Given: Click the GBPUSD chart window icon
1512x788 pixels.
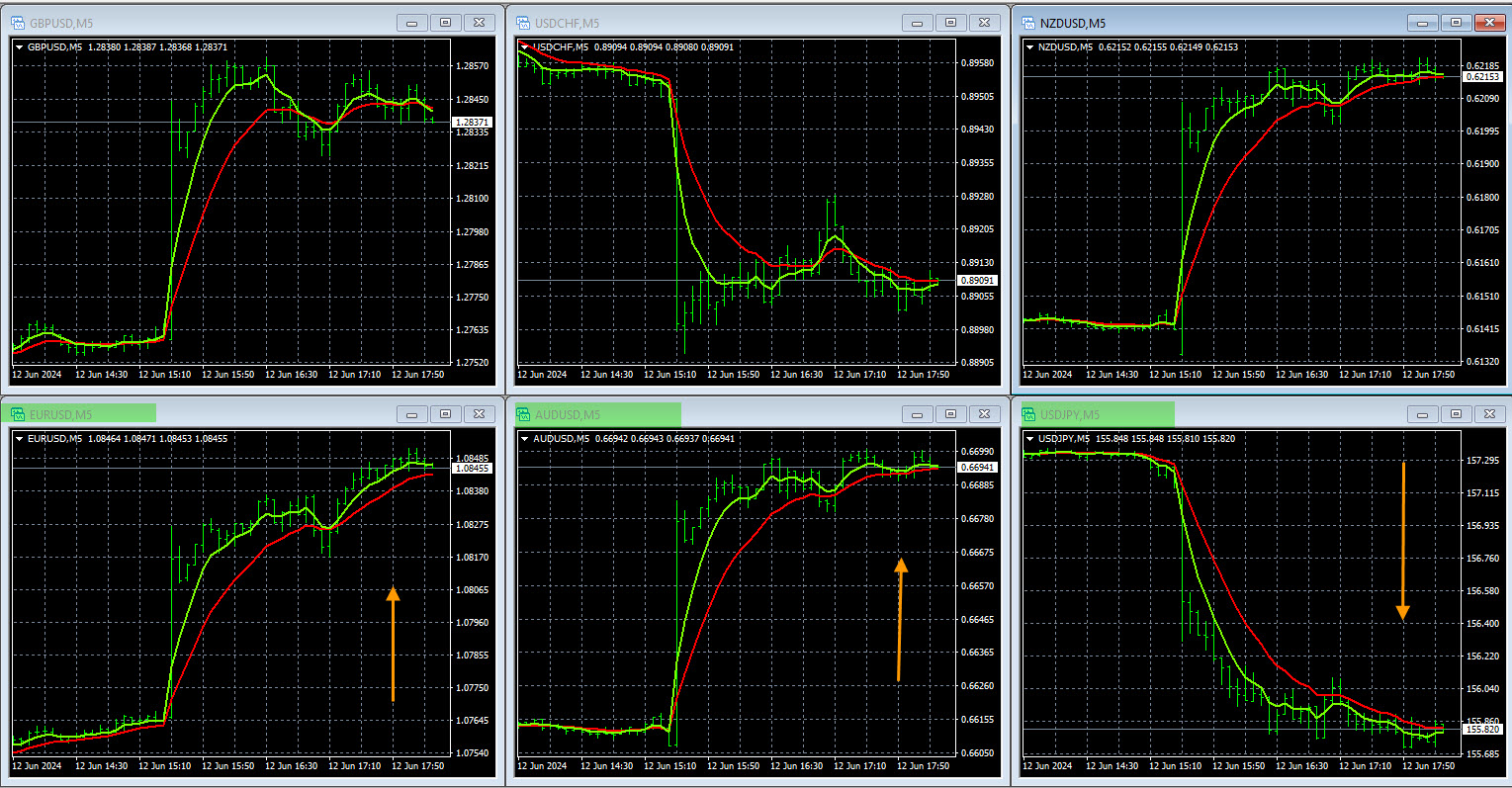Looking at the screenshot, I should (x=18, y=23).
